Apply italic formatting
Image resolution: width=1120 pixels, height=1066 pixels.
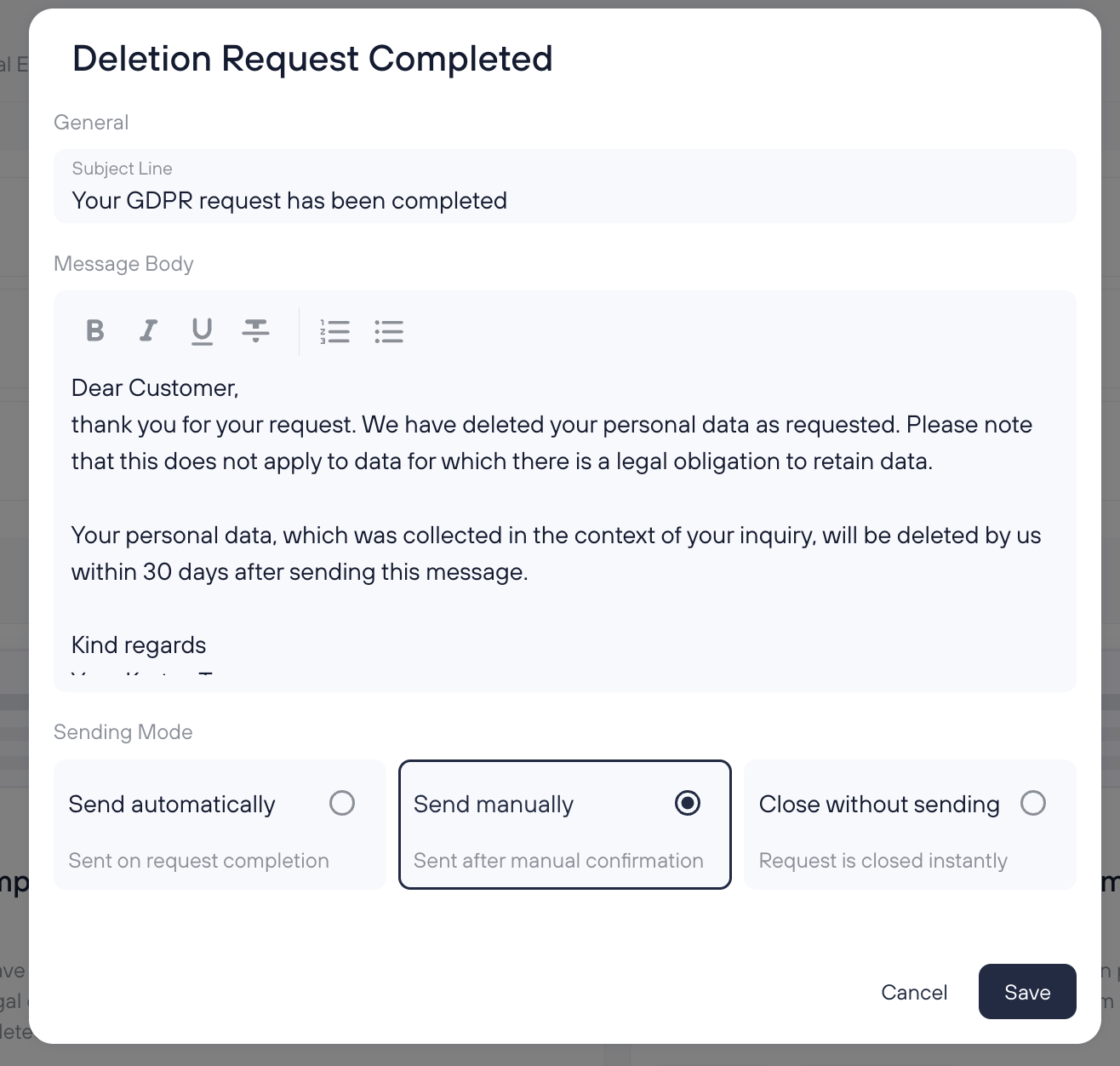(148, 330)
